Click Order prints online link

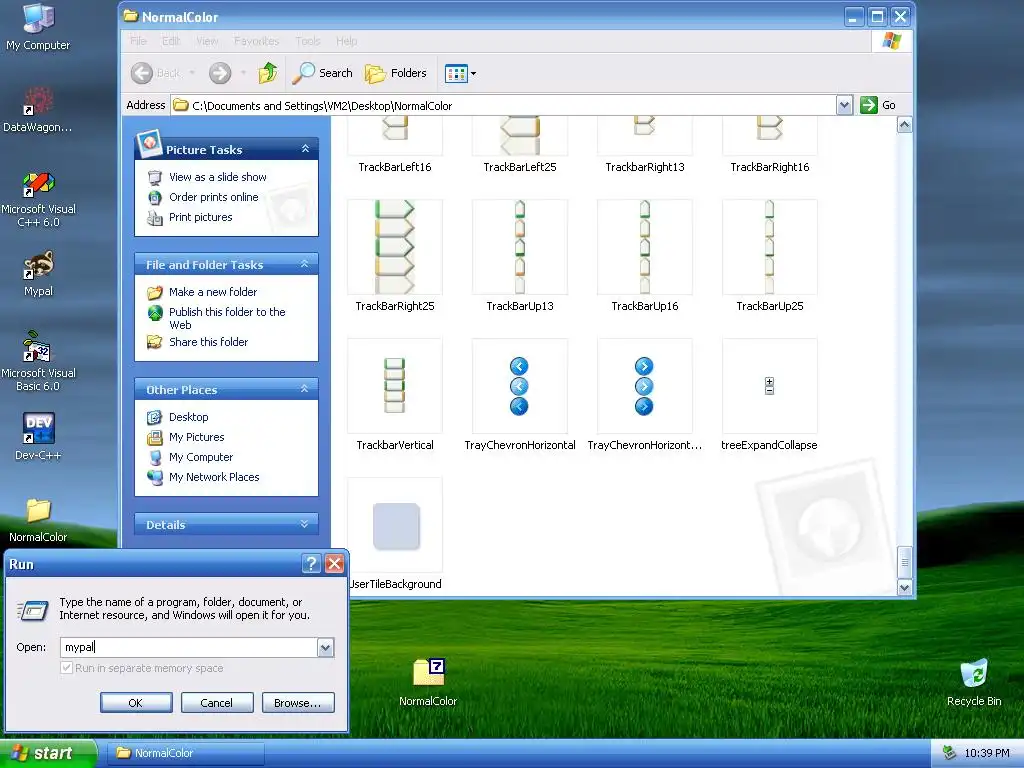214,197
